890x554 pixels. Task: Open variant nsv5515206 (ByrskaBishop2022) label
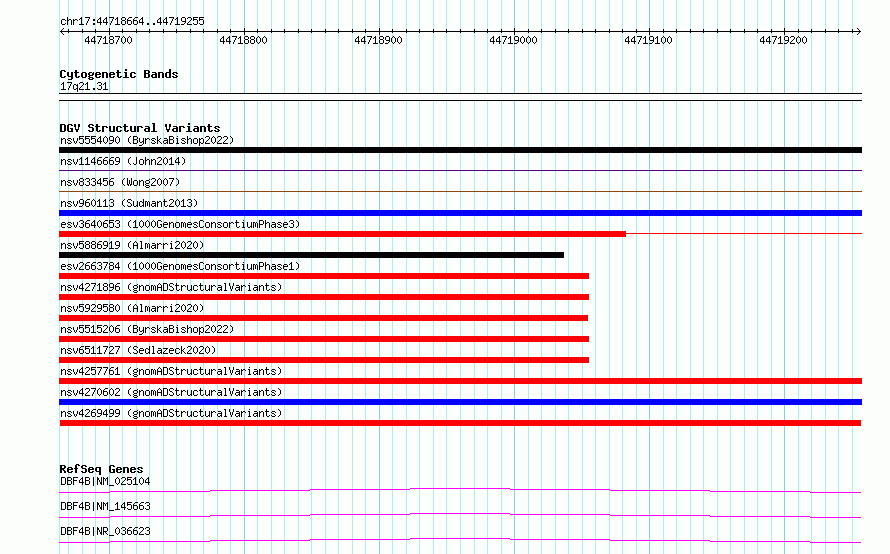point(147,329)
